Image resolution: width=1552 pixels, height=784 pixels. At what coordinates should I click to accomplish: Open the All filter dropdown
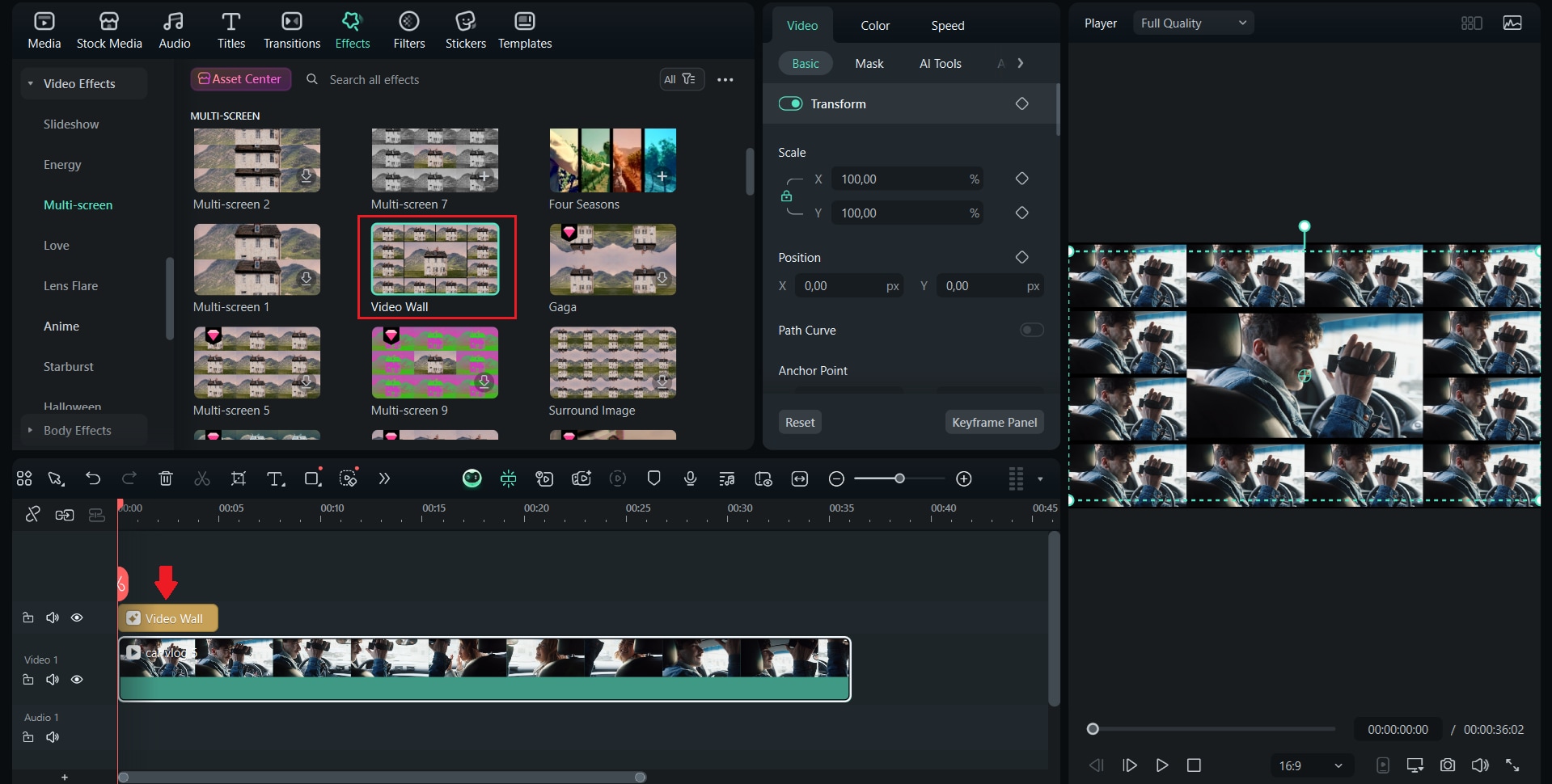click(681, 79)
